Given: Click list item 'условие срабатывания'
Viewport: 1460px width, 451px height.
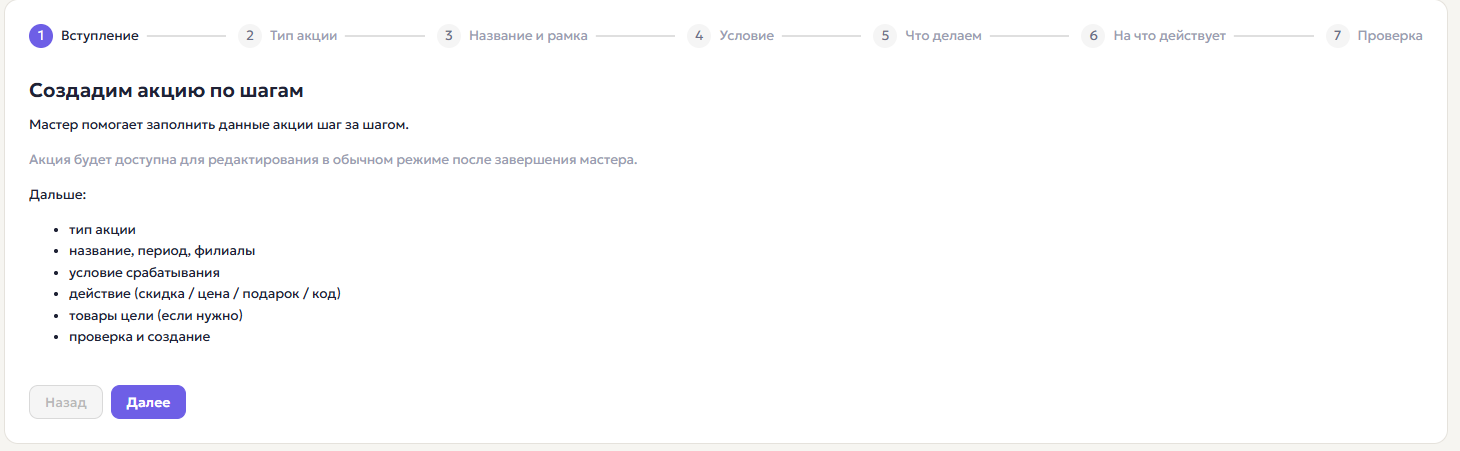Looking at the screenshot, I should (144, 272).
